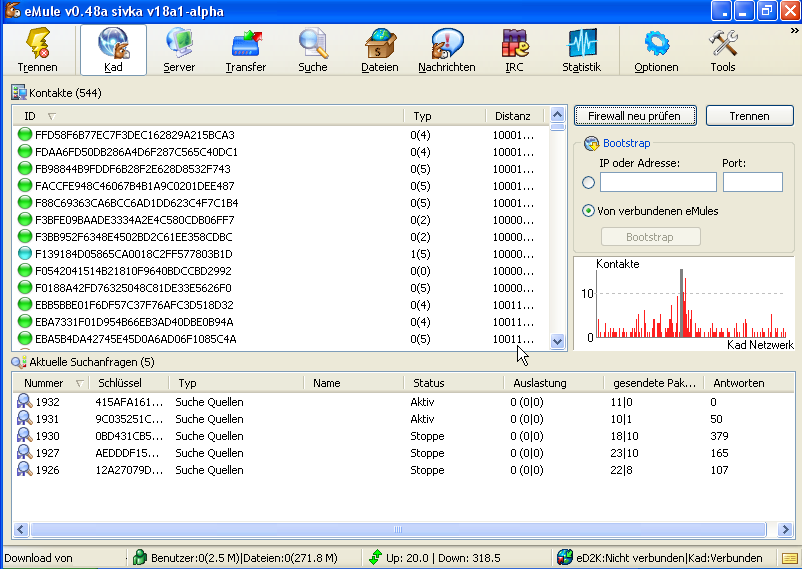802x569 pixels.
Task: Sort searches by Name column
Action: (353, 383)
